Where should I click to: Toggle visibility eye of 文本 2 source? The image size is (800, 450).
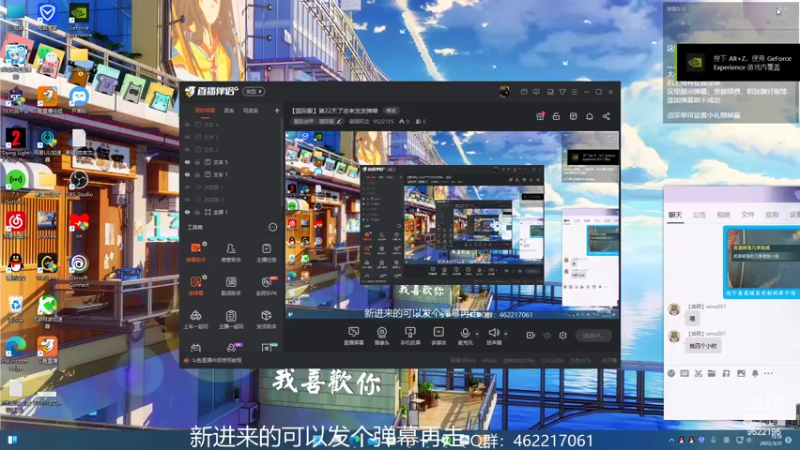tap(187, 149)
